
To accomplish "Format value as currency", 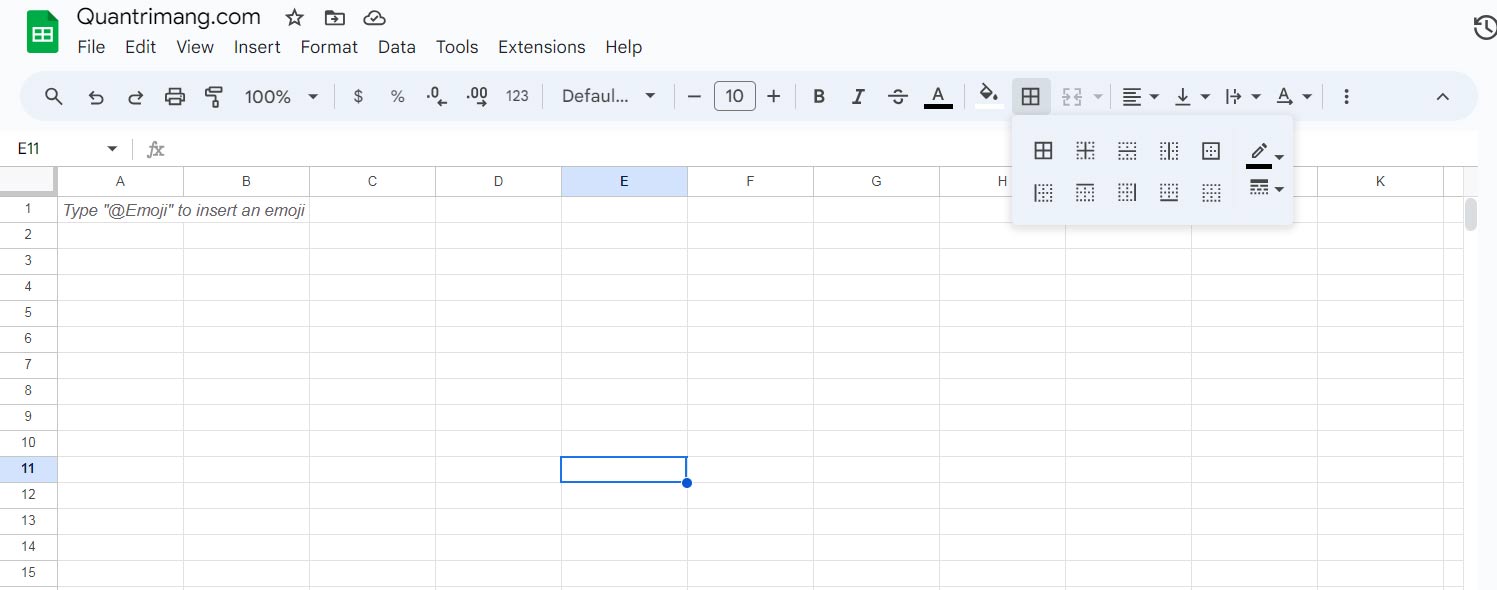I will [357, 96].
